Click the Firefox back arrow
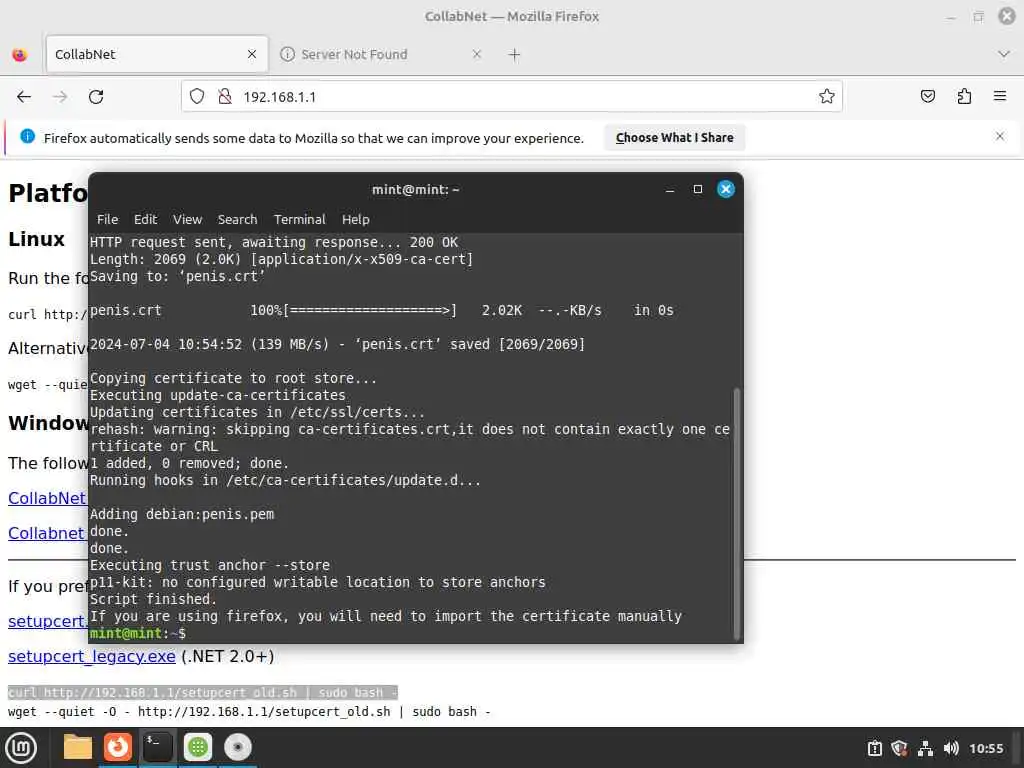This screenshot has width=1024, height=768. click(x=24, y=97)
